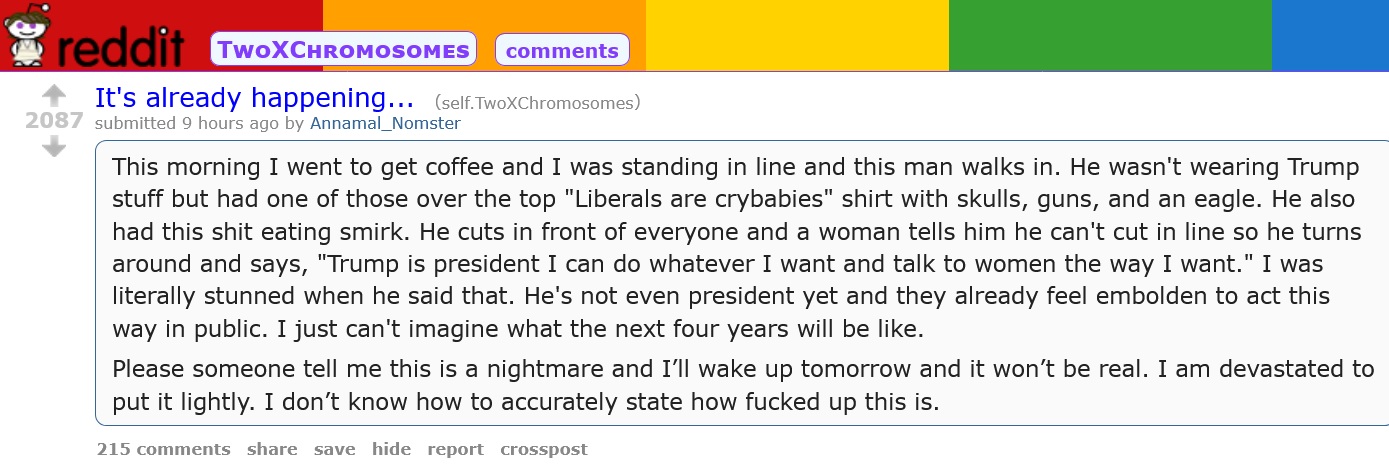Open the post title "It's already happening..."
1389x476 pixels.
tap(254, 99)
